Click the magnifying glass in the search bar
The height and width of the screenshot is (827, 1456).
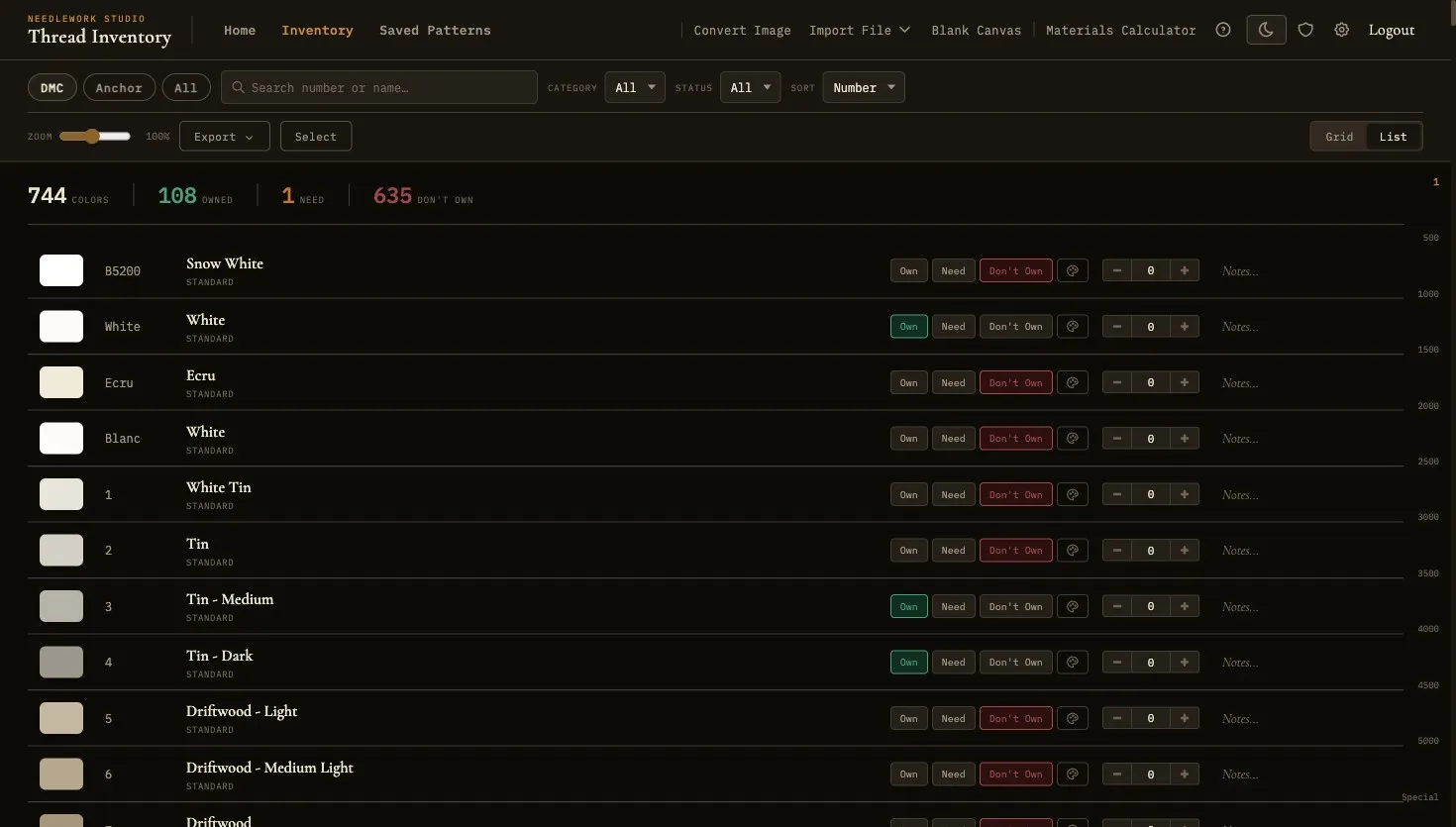tap(238, 87)
